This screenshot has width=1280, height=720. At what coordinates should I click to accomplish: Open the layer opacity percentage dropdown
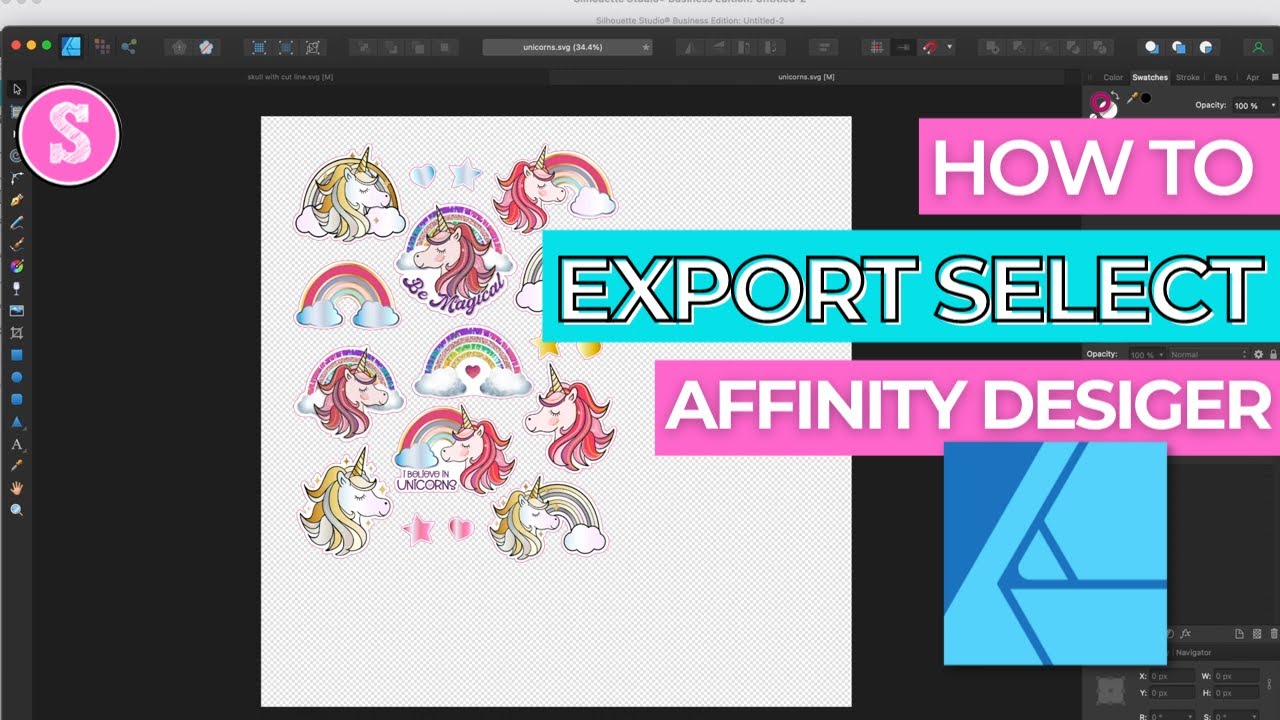(1147, 354)
